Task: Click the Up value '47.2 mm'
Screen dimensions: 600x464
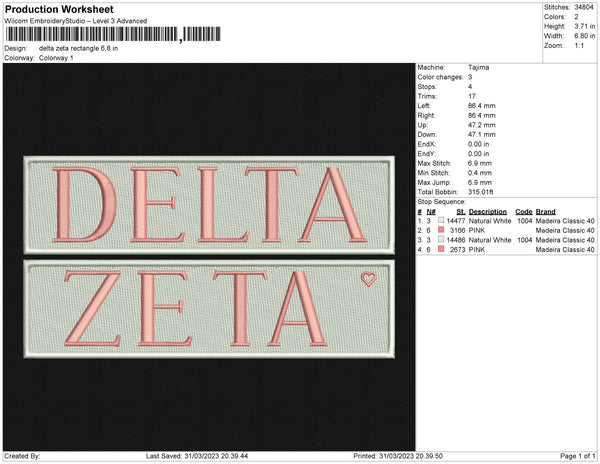Action: [x=482, y=125]
